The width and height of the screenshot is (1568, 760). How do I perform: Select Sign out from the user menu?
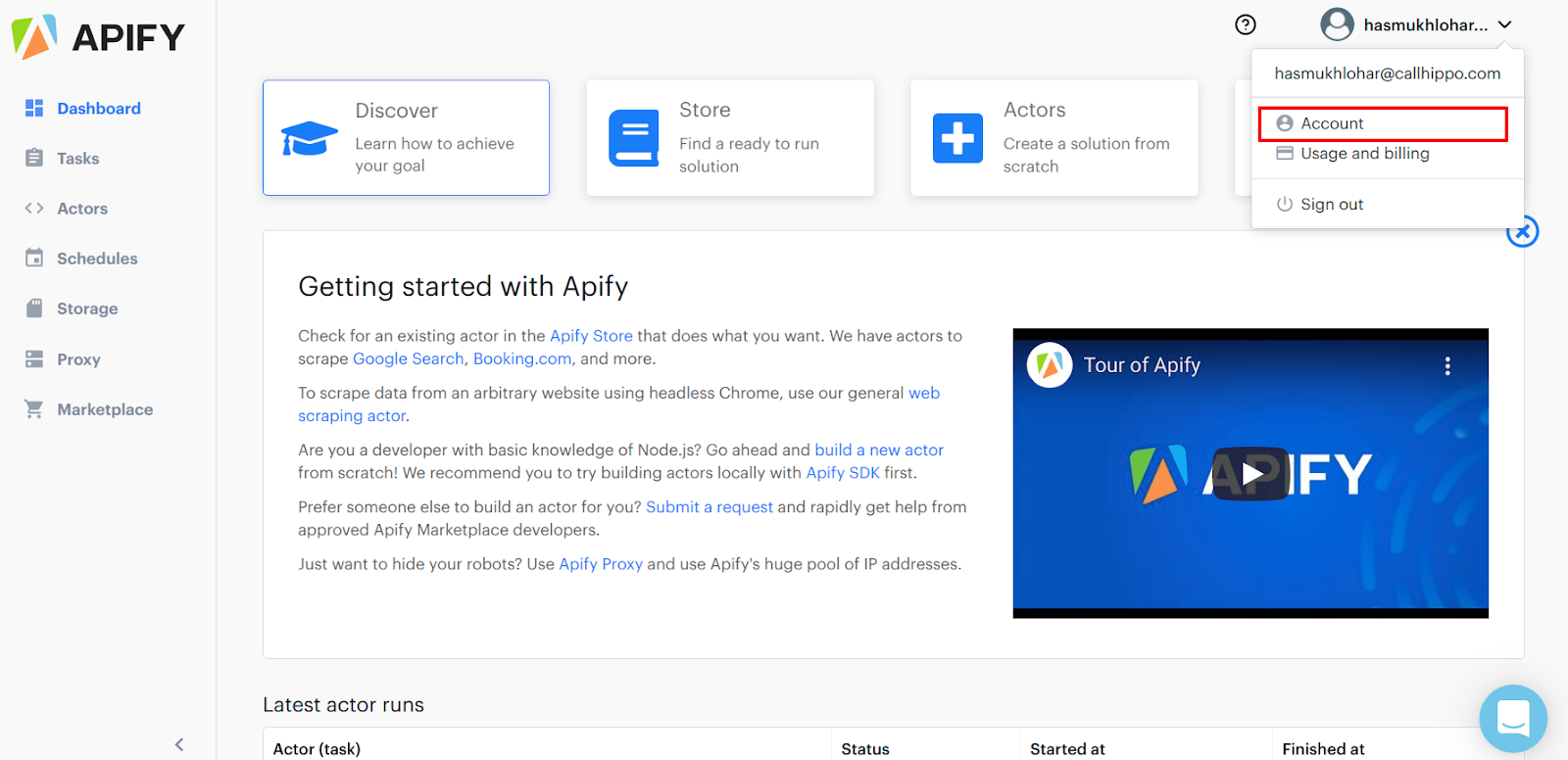pos(1332,205)
